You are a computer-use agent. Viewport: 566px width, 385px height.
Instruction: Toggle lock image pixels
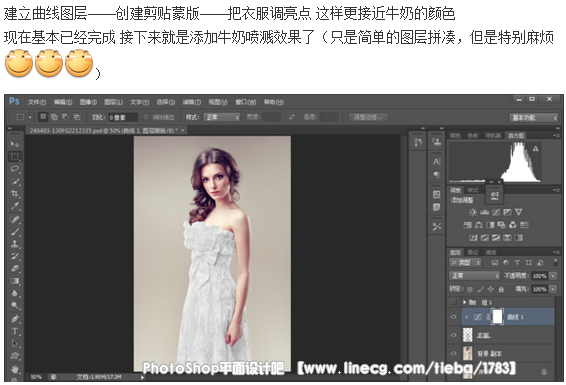[480, 289]
